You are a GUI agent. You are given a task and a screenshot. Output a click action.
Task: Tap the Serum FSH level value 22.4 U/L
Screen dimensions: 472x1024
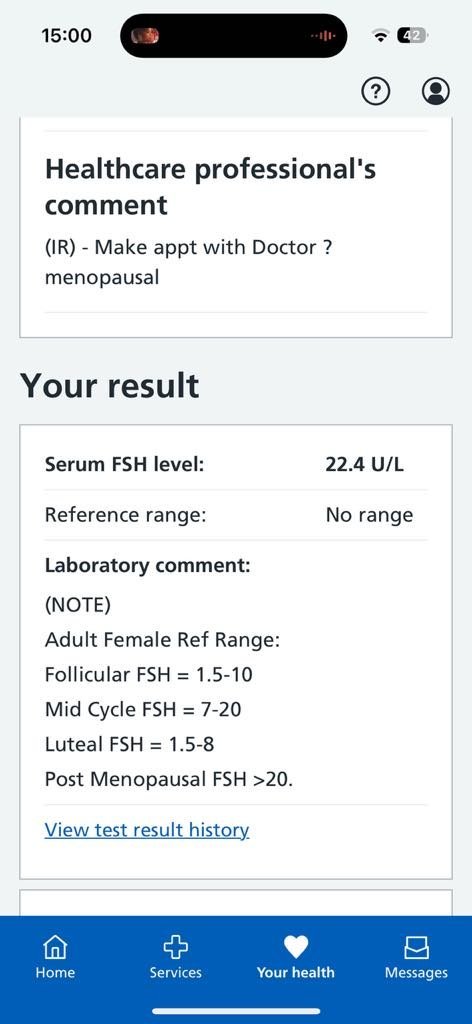pyautogui.click(x=364, y=465)
